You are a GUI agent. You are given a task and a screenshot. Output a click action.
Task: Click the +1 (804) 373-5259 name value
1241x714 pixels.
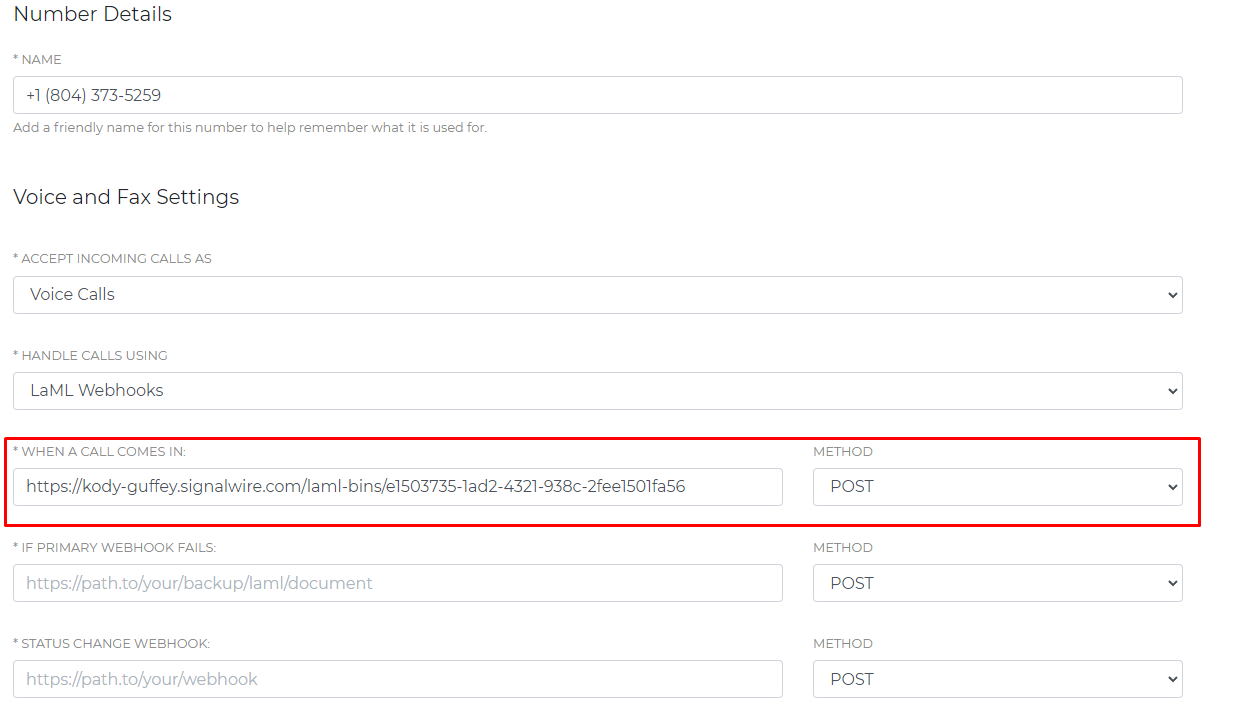tap(92, 95)
